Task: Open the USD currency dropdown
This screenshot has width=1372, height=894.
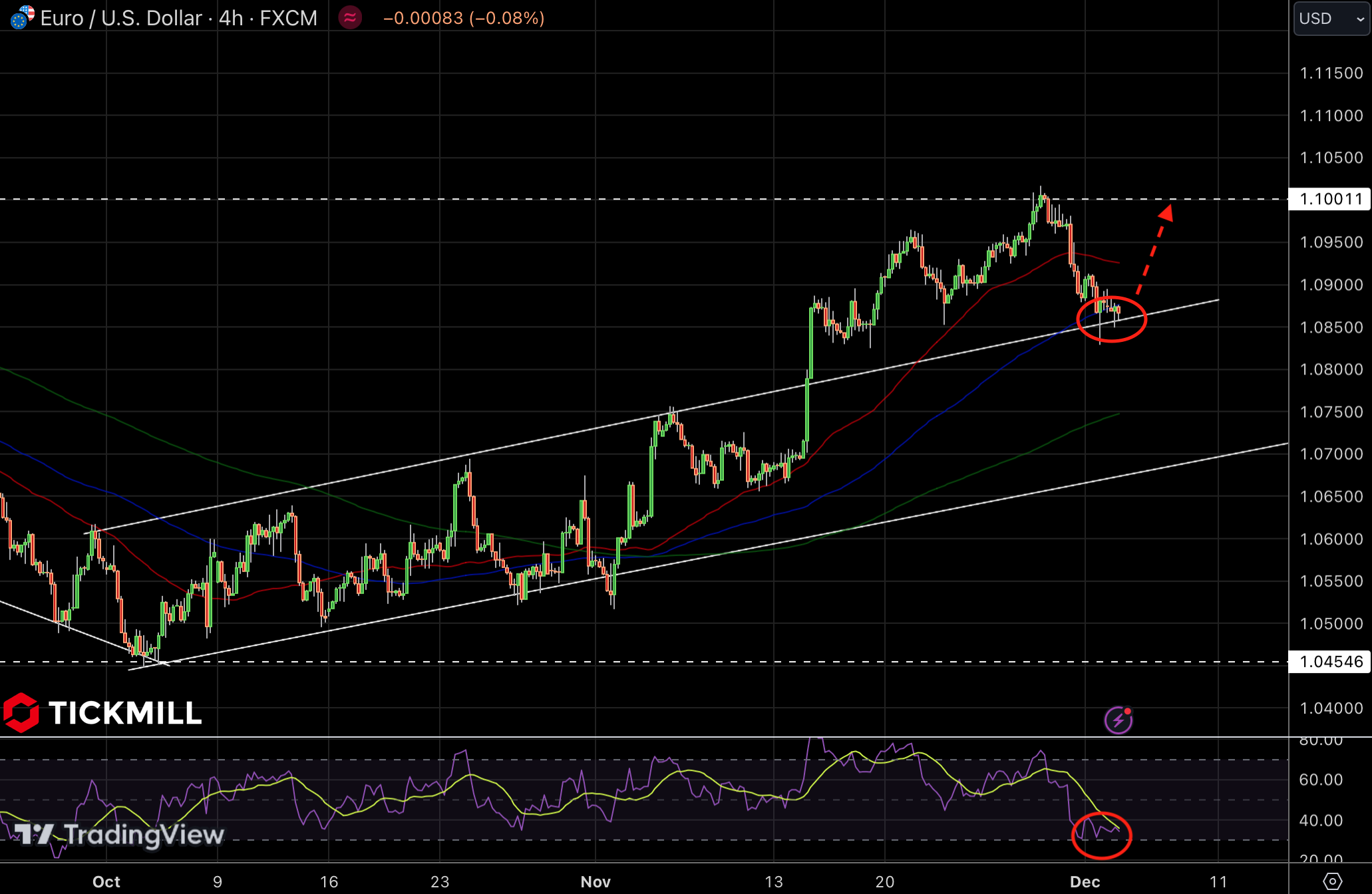Action: click(1331, 18)
